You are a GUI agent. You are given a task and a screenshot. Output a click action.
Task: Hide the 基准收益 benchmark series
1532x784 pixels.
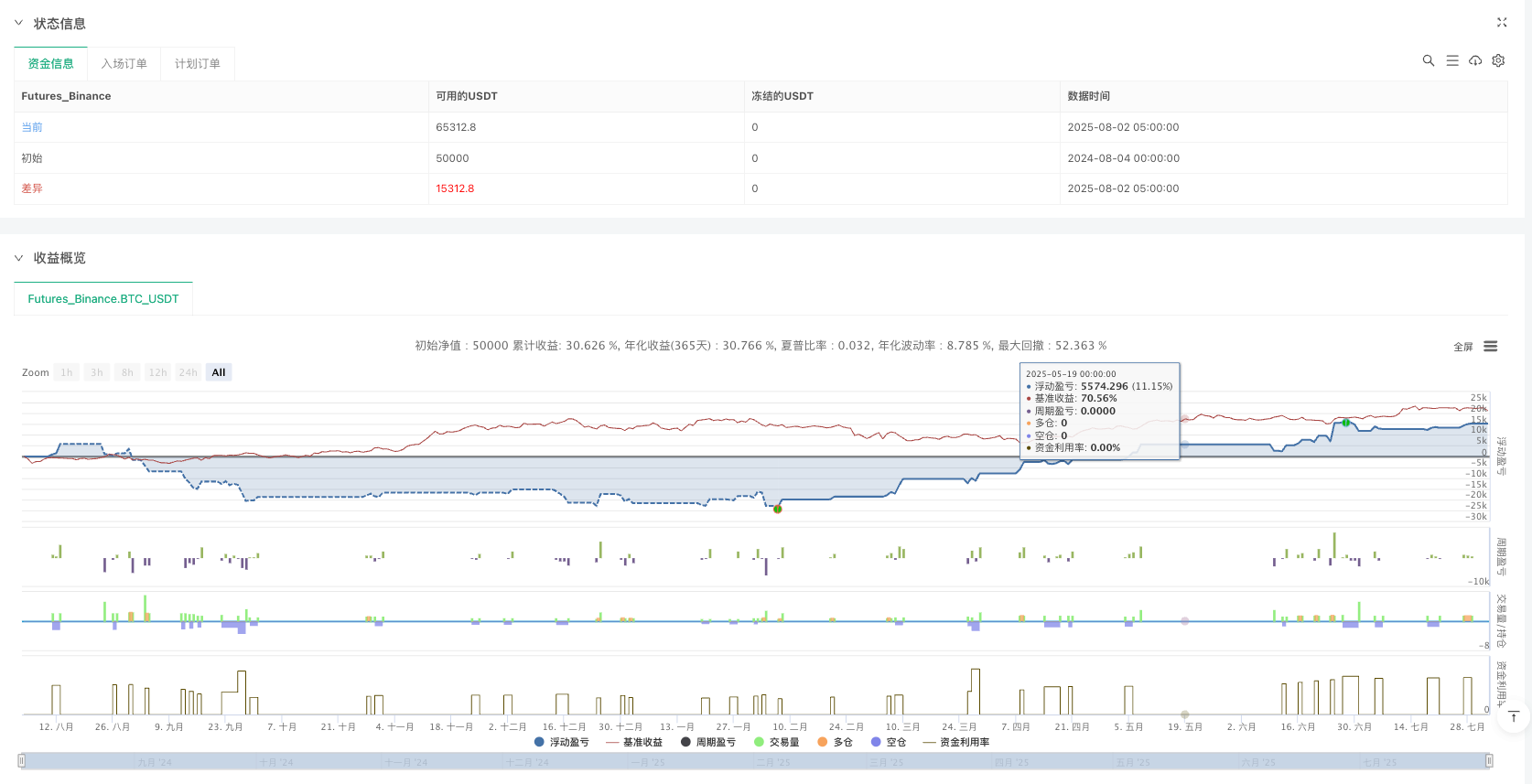[634, 742]
